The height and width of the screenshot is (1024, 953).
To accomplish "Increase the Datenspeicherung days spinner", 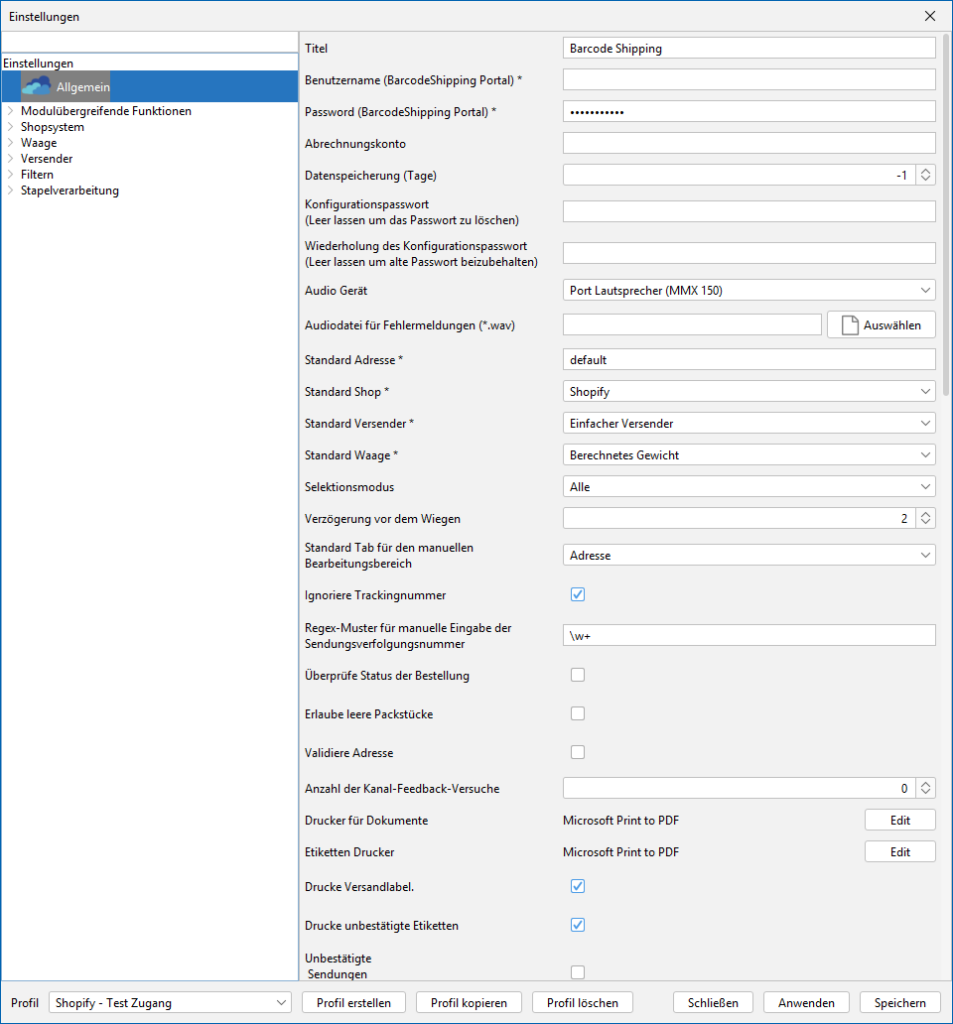I will click(926, 171).
